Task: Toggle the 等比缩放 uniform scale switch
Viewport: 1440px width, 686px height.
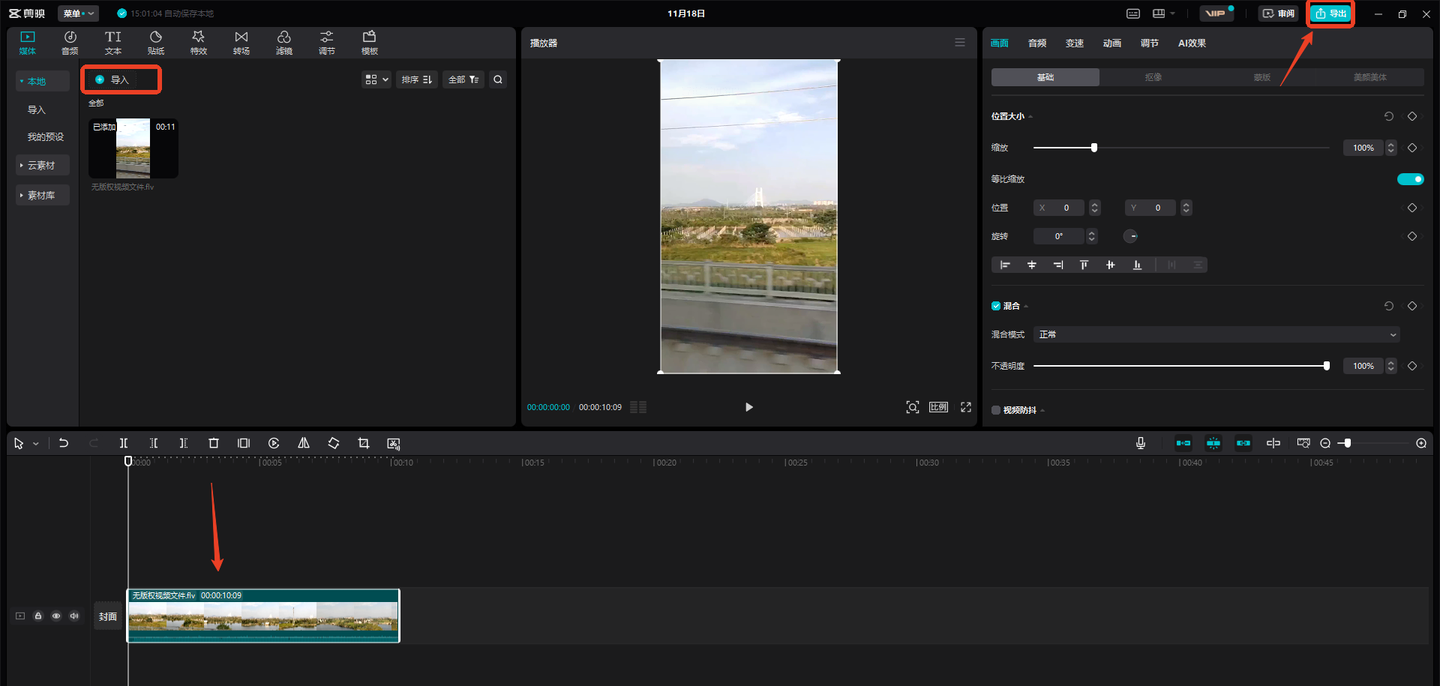Action: [x=1410, y=179]
